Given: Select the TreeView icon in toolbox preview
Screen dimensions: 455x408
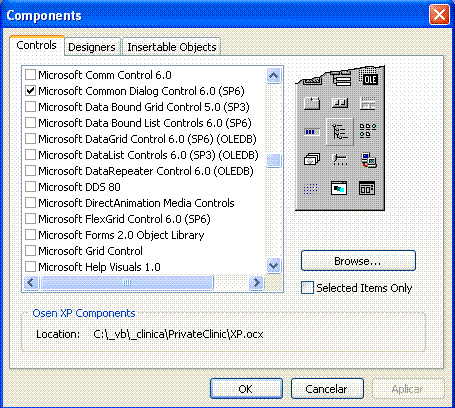Looking at the screenshot, I should pos(340,132).
